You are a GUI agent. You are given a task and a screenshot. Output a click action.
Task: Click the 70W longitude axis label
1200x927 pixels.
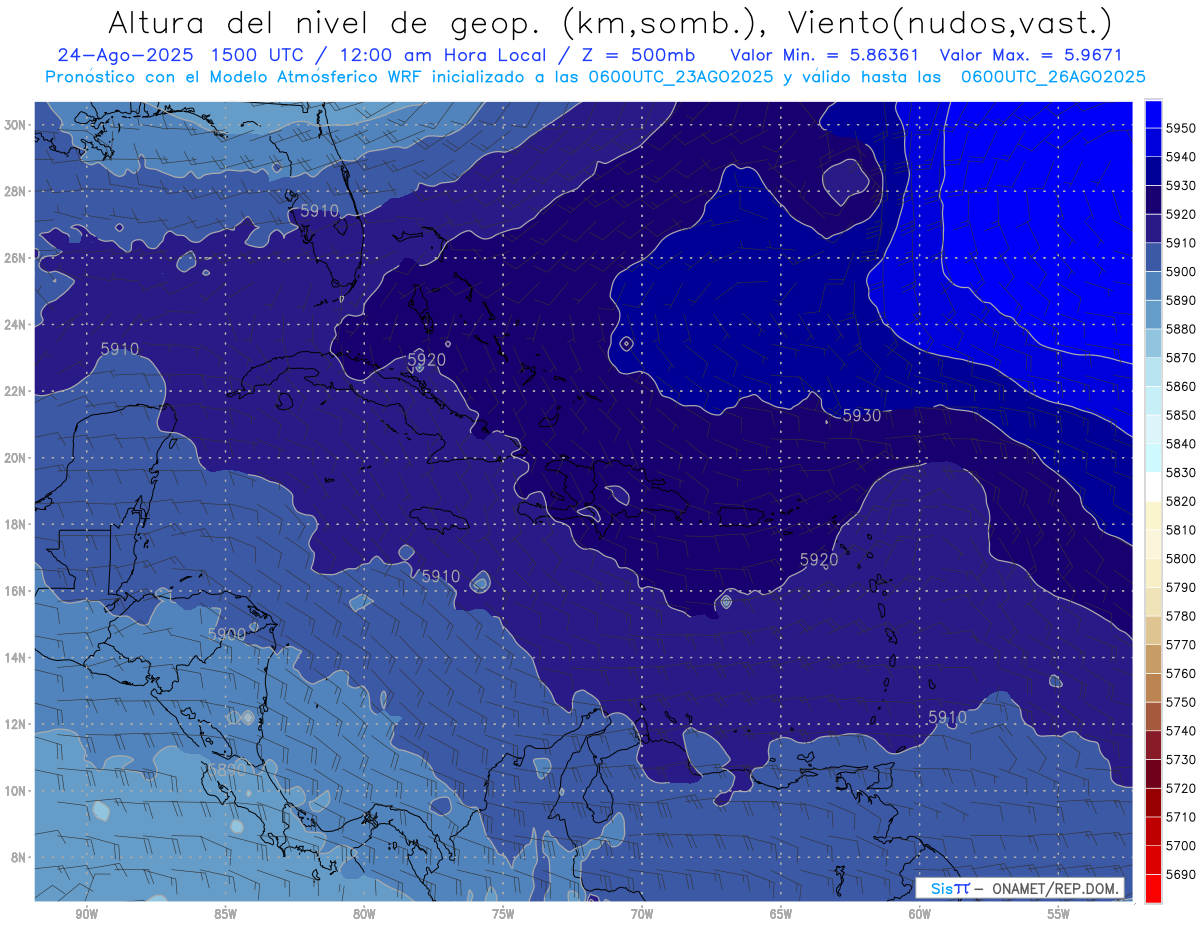pos(642,914)
